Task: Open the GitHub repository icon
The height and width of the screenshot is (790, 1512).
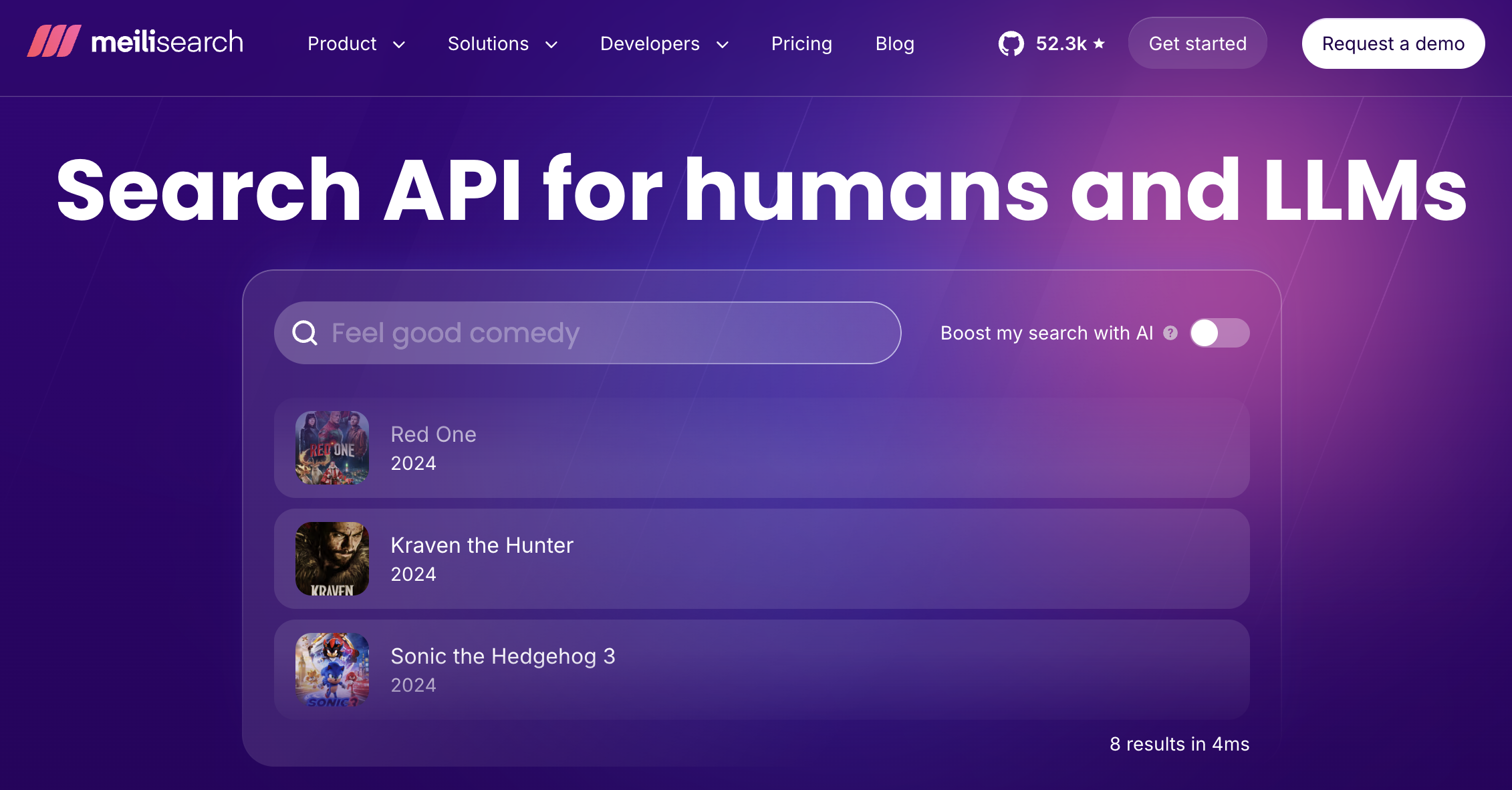Action: [1011, 44]
